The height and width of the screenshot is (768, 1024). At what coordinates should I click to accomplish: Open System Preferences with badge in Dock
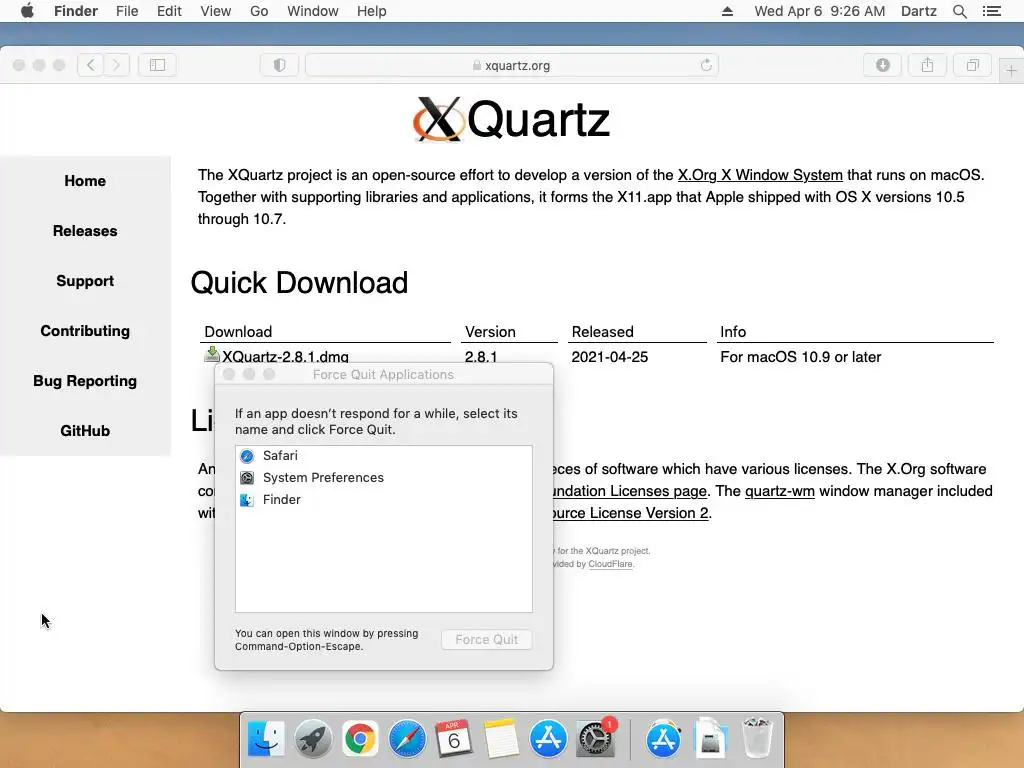coord(595,739)
